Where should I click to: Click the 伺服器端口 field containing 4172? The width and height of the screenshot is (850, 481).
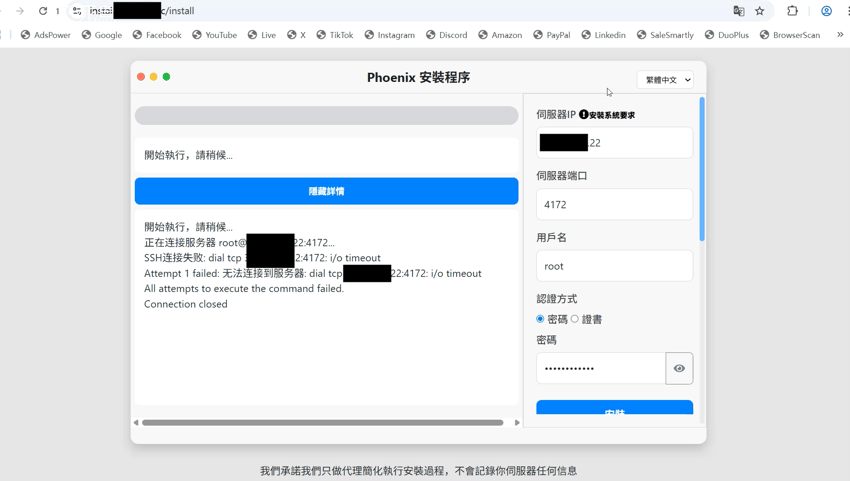click(x=615, y=204)
